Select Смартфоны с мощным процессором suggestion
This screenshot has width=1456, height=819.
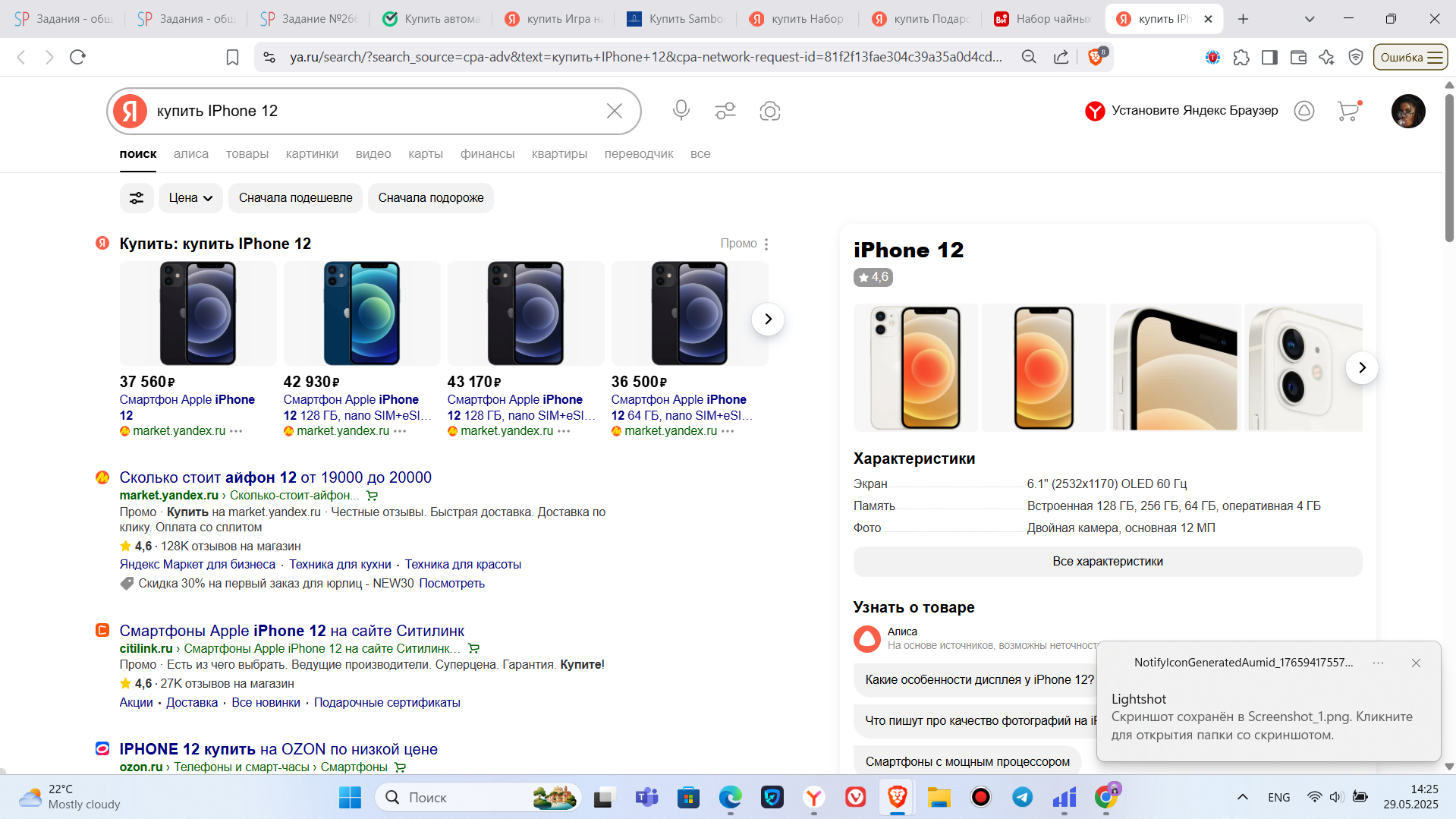point(967,762)
